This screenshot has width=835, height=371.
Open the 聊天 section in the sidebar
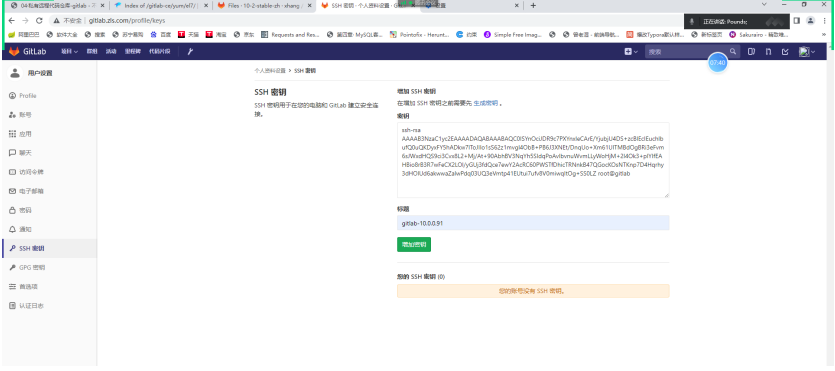tap(21, 153)
